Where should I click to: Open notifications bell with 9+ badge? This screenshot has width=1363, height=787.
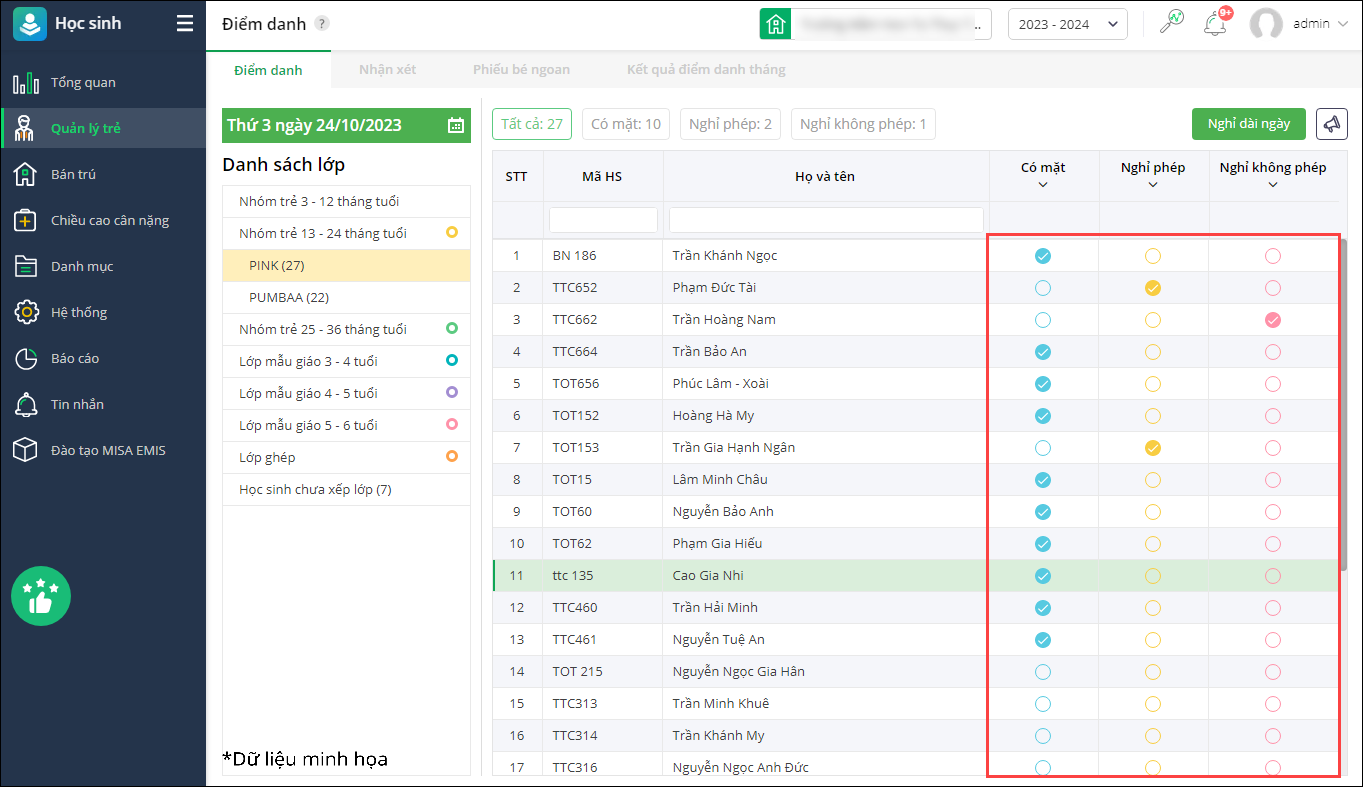pos(1216,24)
